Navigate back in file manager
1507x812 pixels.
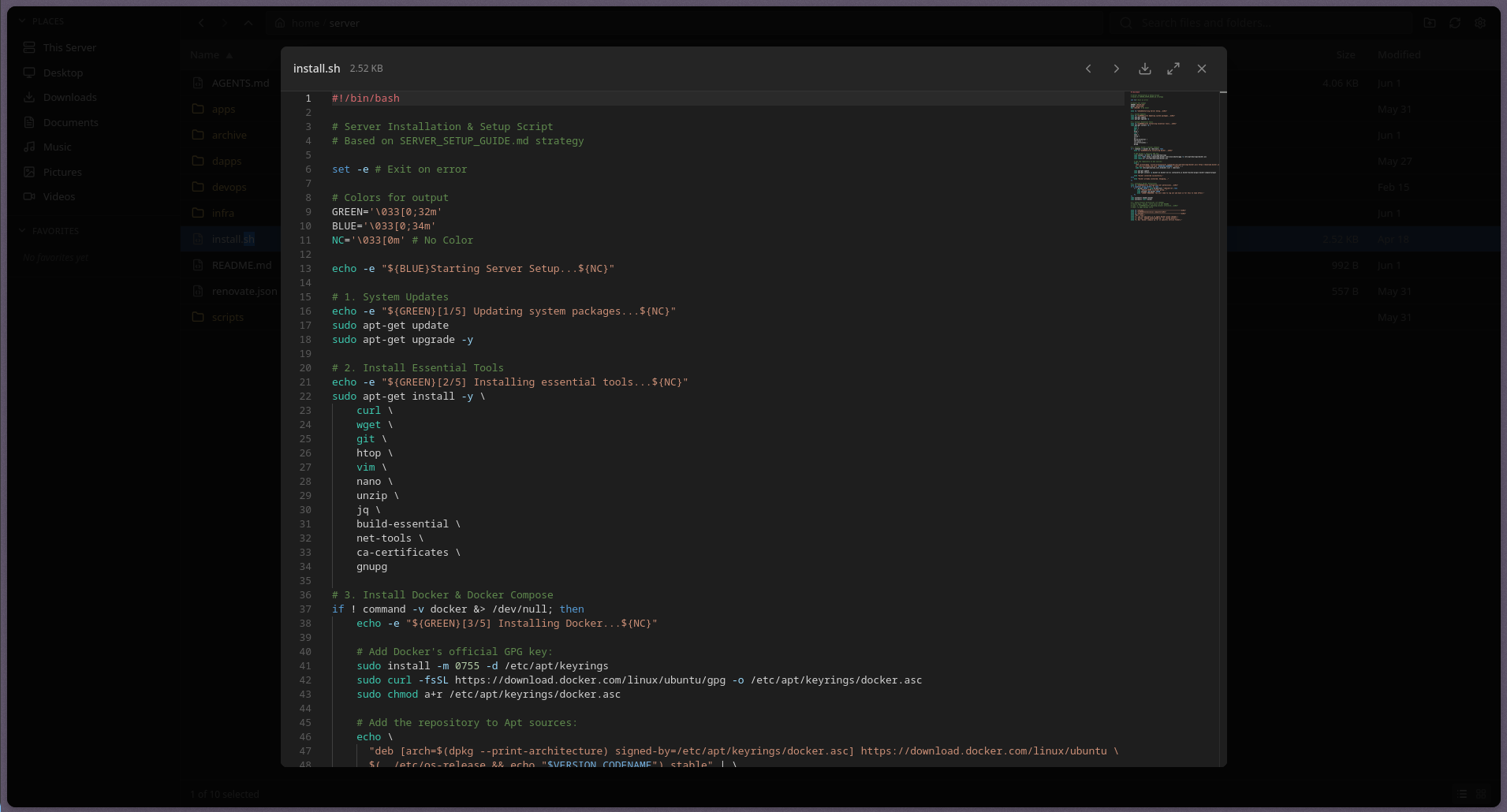point(202,23)
